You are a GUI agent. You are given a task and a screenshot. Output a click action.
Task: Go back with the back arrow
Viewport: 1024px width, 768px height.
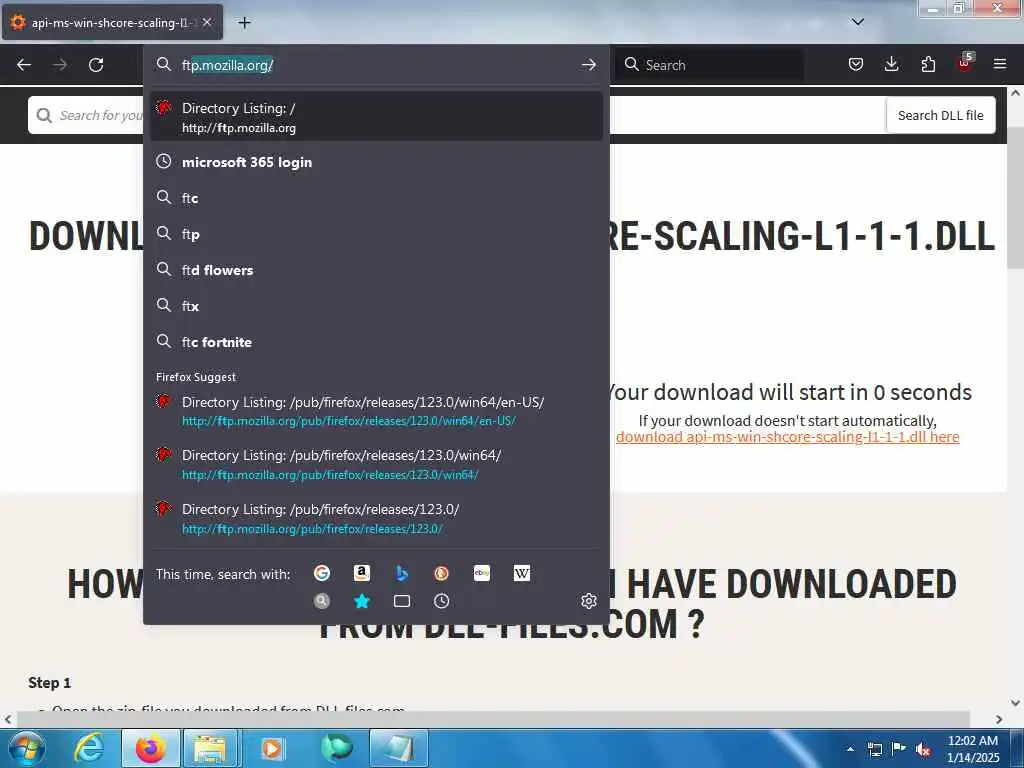[x=24, y=65]
